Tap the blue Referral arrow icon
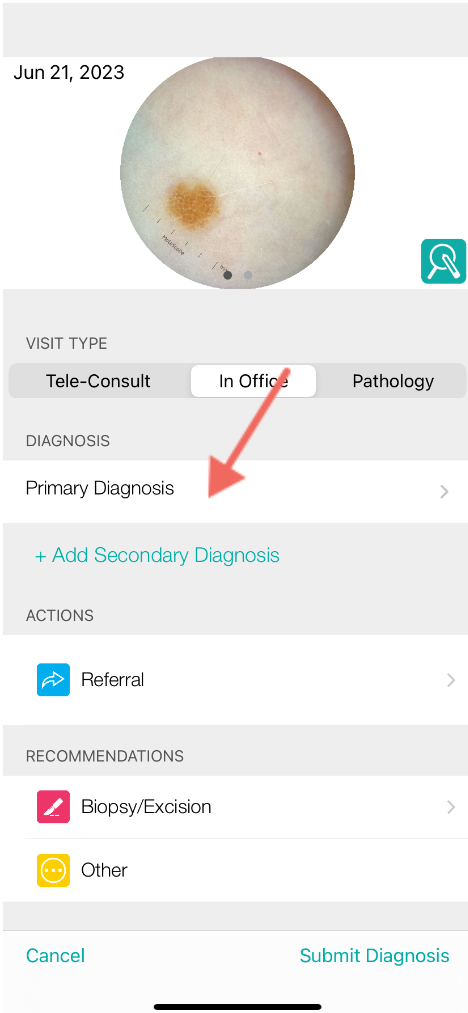Viewport: 468px width, 1013px height. point(53,679)
